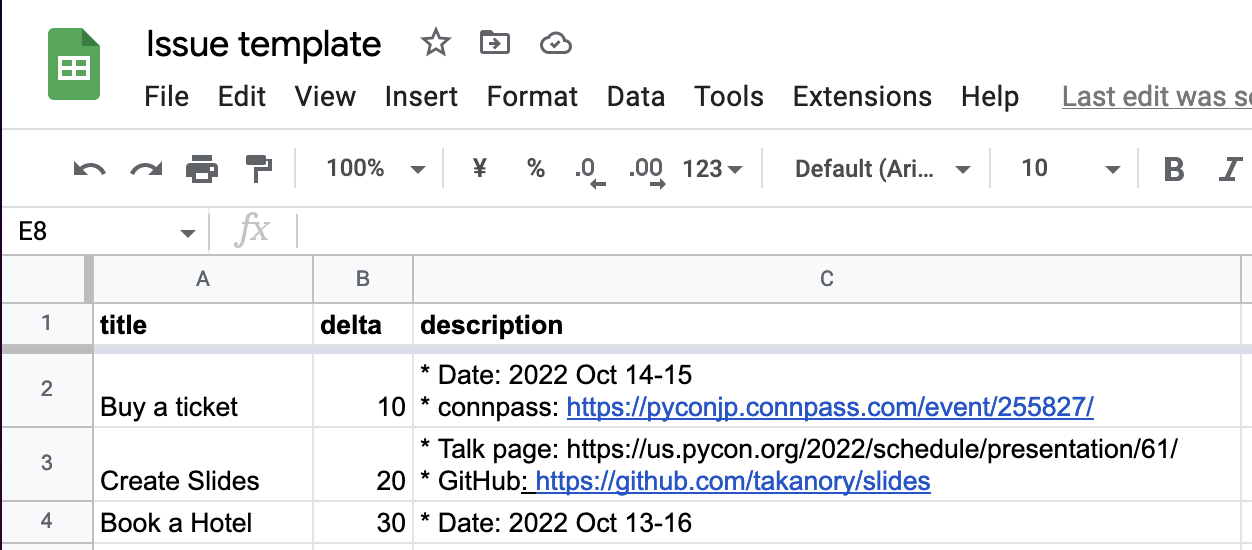Open the font size 10 dropdown

point(1069,169)
